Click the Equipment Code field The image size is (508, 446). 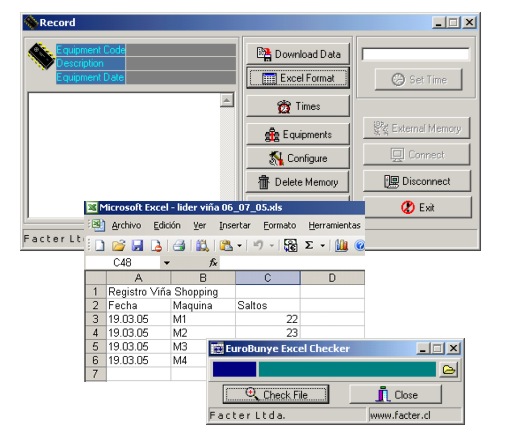(180, 50)
